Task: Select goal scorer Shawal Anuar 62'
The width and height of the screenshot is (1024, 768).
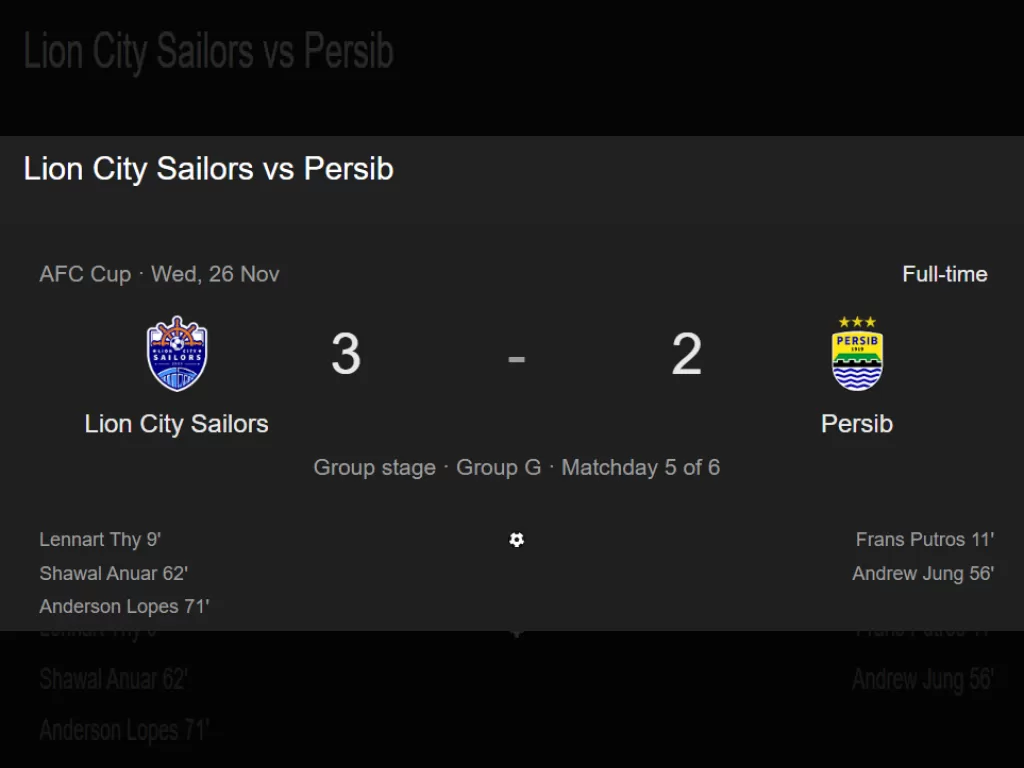Action: coord(114,574)
